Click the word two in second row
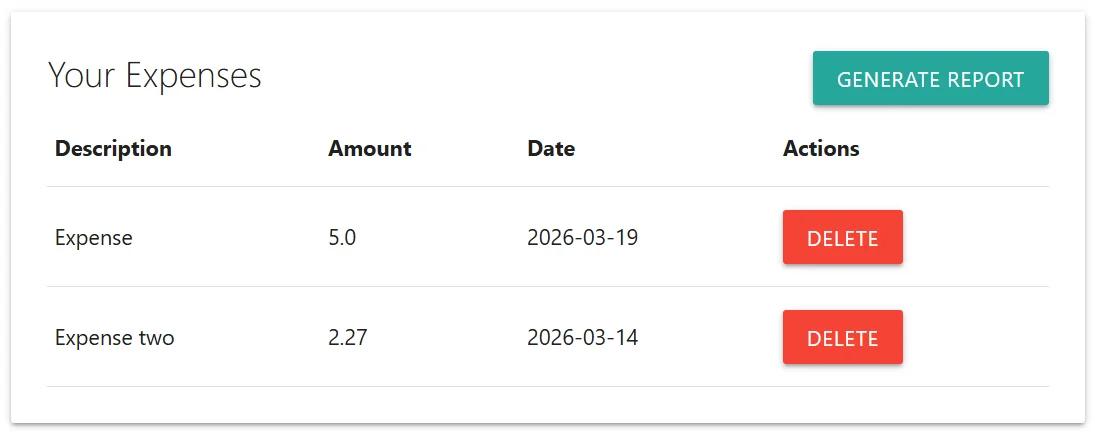The height and width of the screenshot is (438, 1095). [x=156, y=338]
